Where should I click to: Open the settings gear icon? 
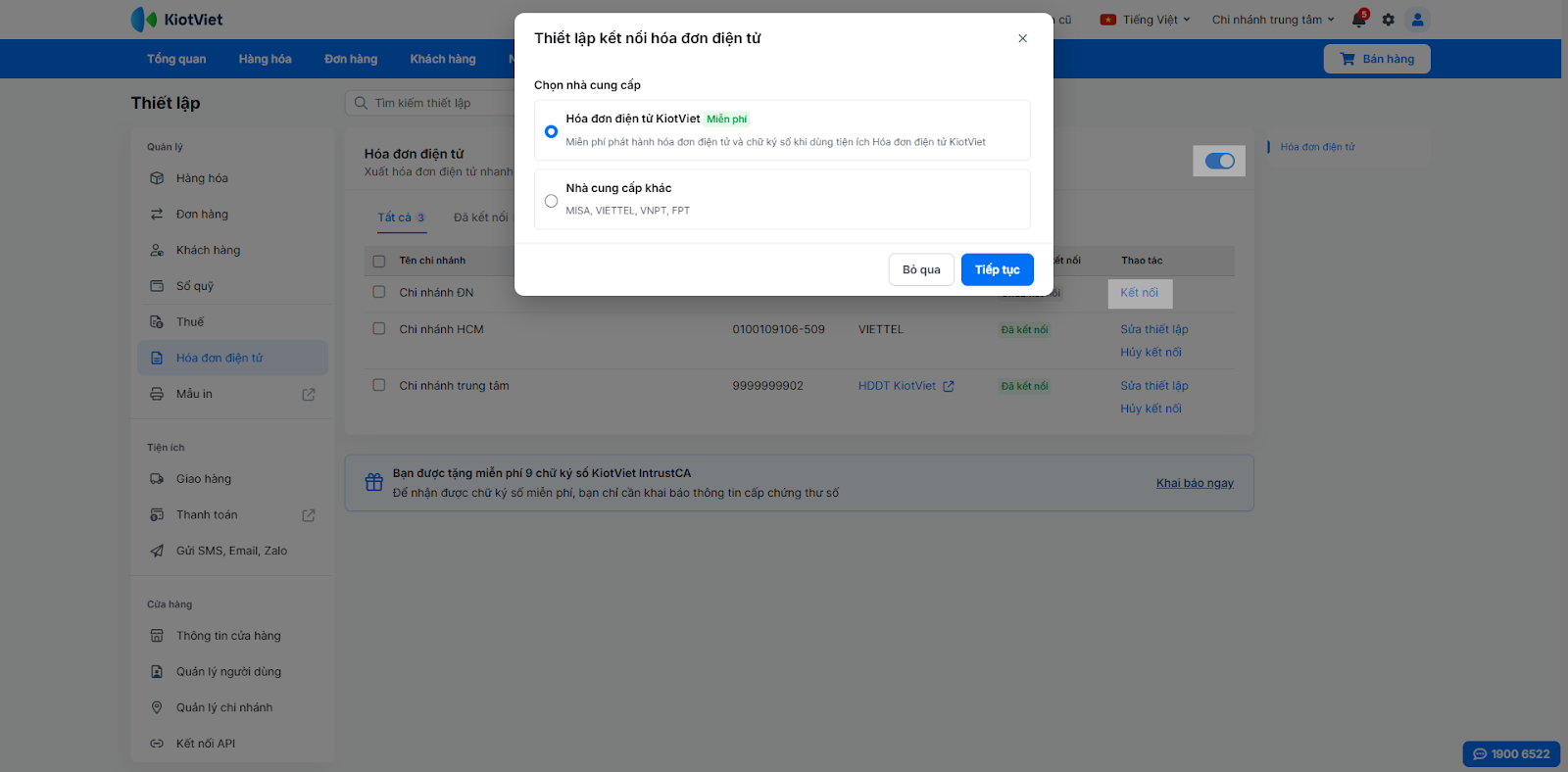(x=1388, y=20)
